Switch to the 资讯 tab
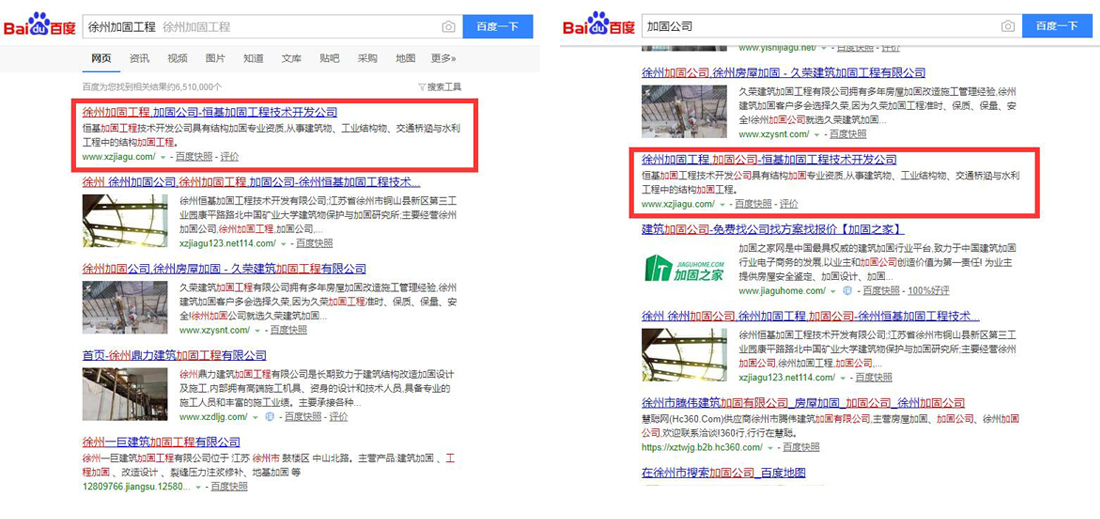 [139, 59]
